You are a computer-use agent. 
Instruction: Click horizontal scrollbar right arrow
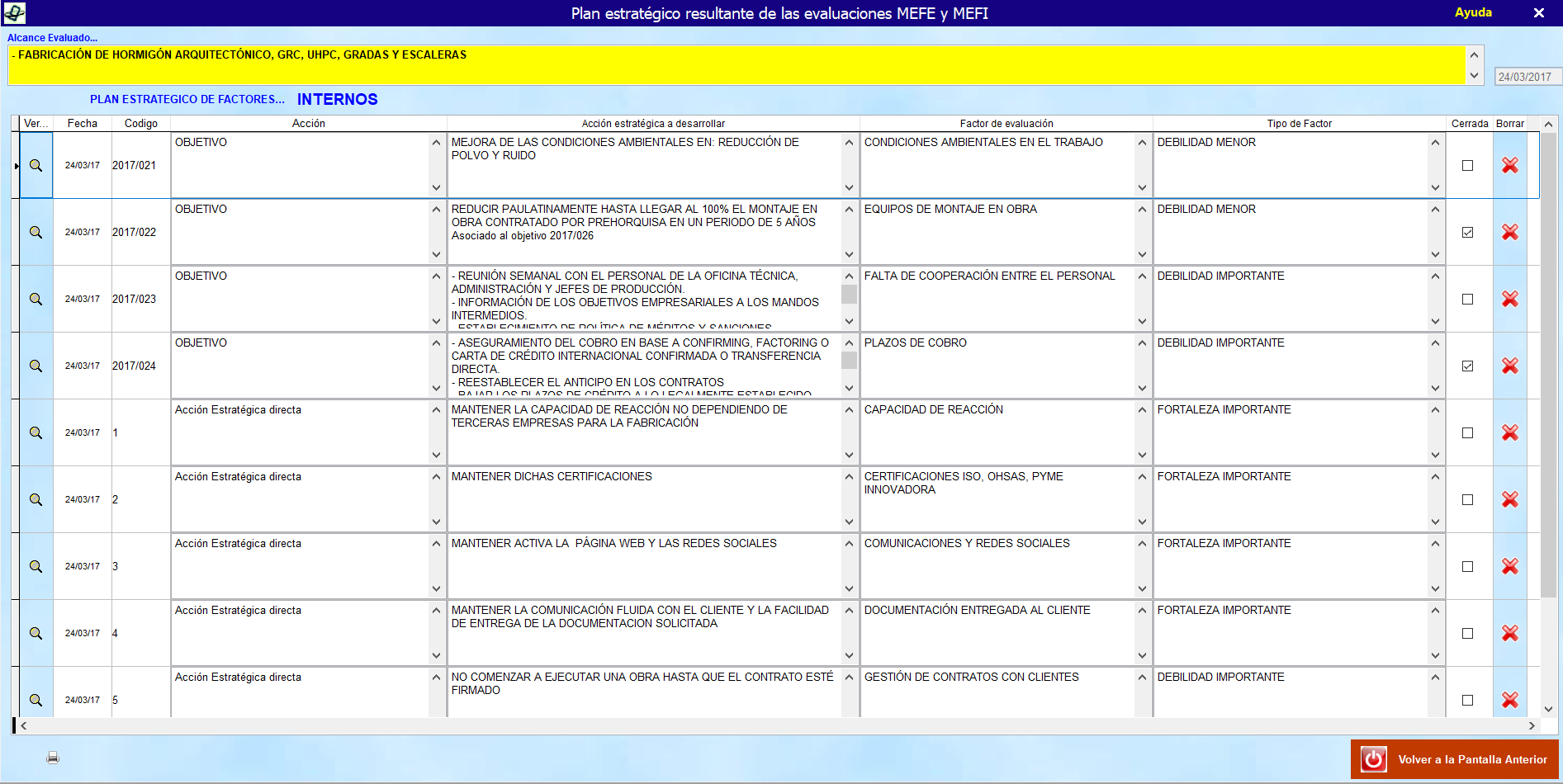(x=1532, y=726)
